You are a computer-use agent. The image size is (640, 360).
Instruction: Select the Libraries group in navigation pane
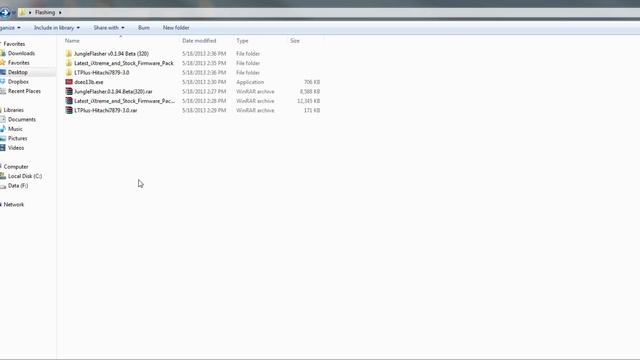tap(13, 110)
